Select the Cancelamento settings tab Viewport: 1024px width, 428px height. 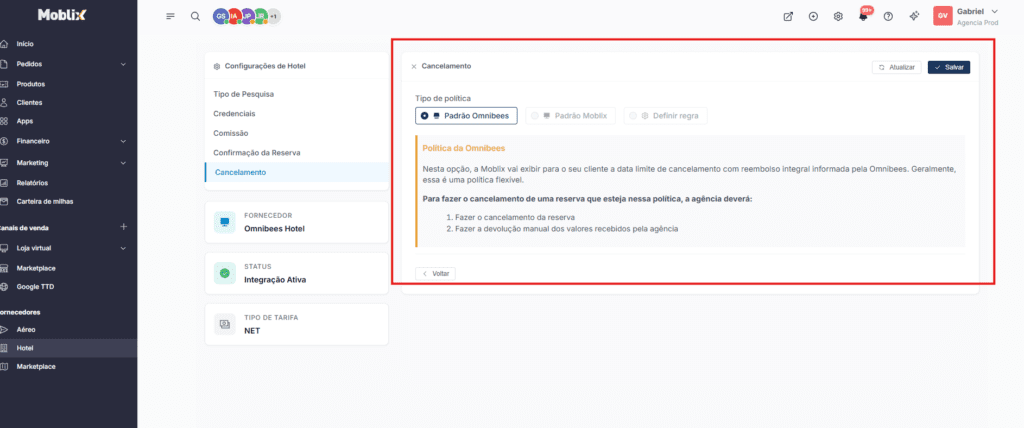click(x=296, y=172)
